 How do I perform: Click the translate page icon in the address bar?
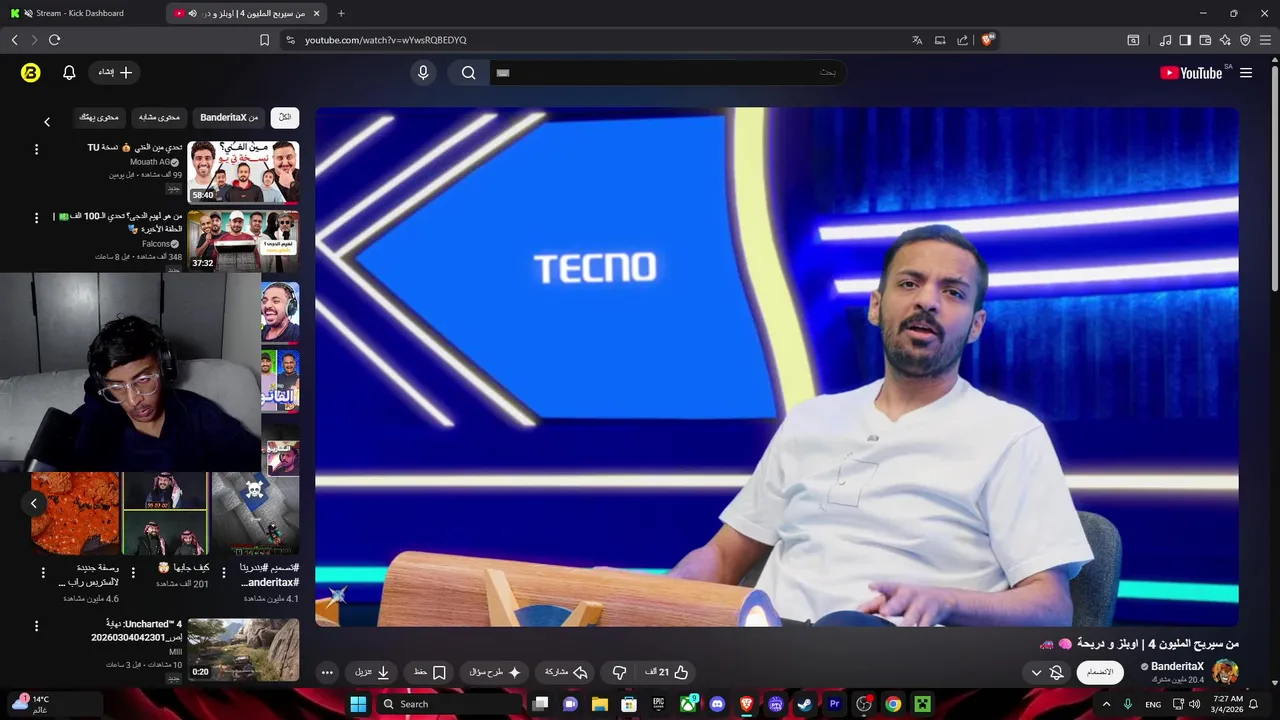click(x=917, y=40)
